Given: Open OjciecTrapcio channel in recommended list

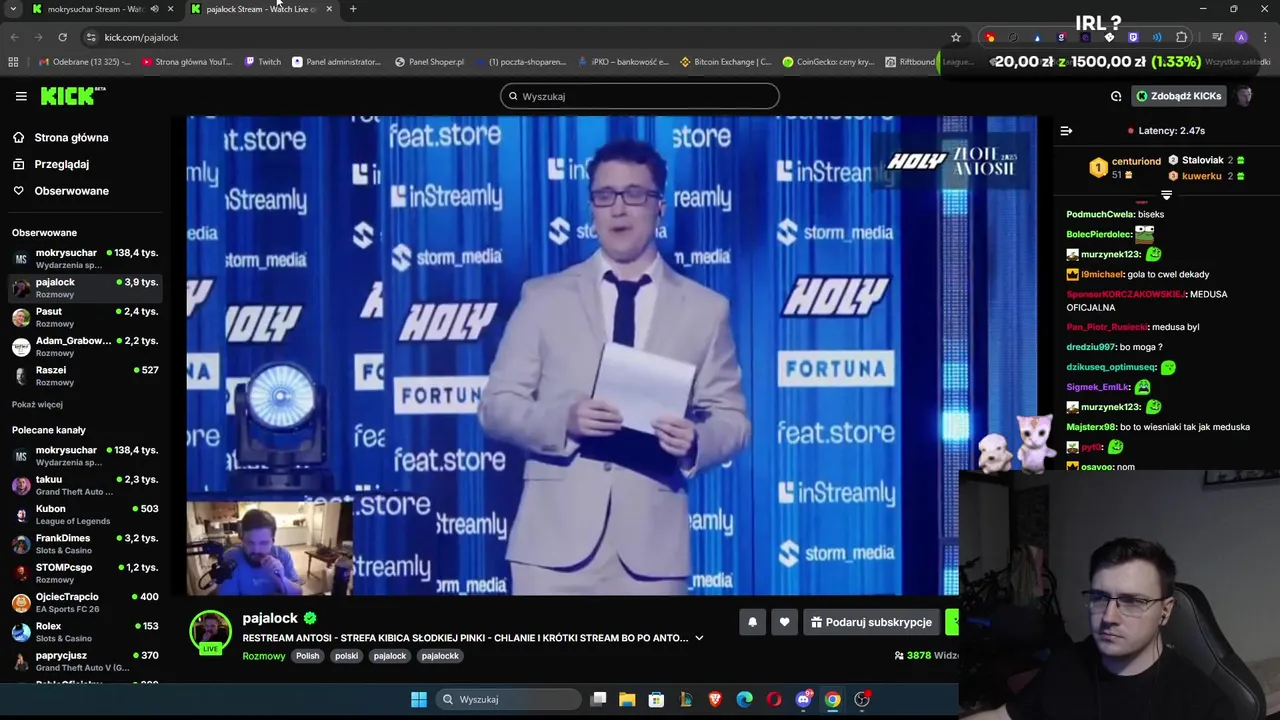Looking at the screenshot, I should (x=85, y=602).
